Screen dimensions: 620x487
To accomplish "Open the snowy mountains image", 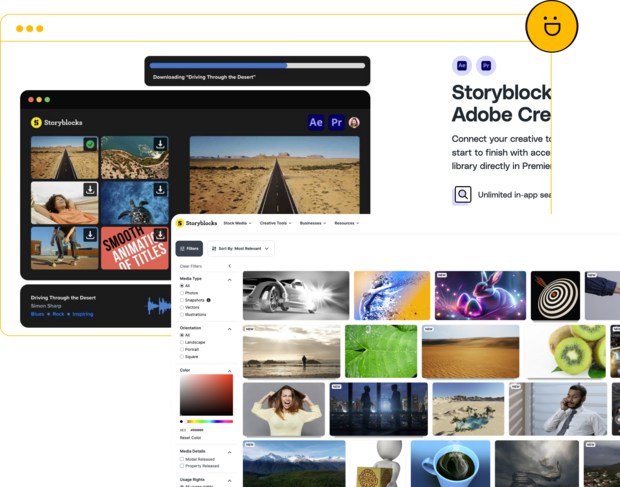I will (294, 464).
